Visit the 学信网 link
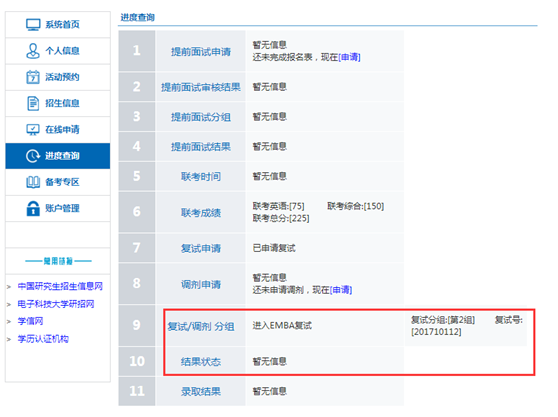This screenshot has height=417, width=558. (30, 321)
